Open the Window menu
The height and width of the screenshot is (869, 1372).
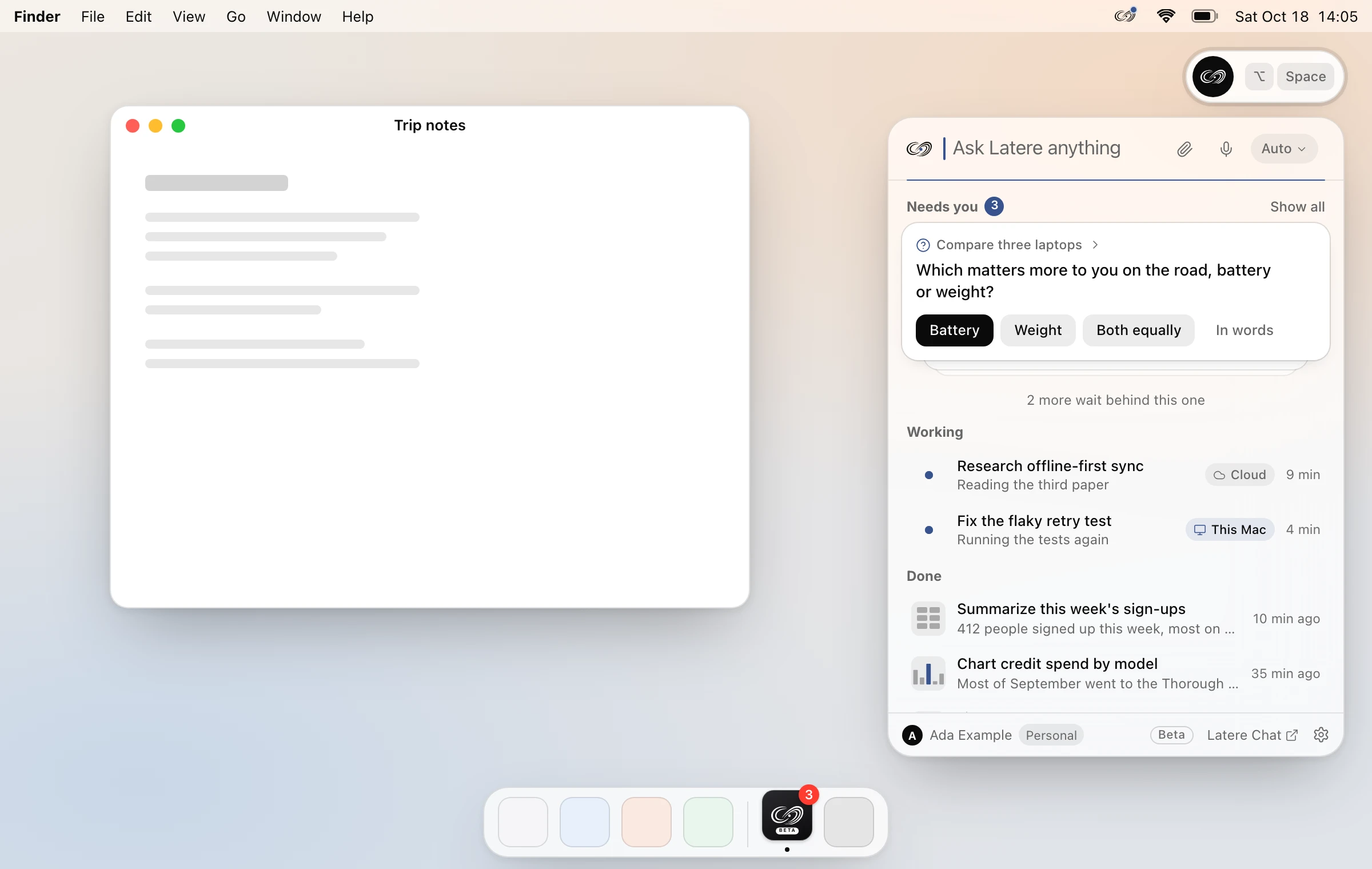coord(294,17)
